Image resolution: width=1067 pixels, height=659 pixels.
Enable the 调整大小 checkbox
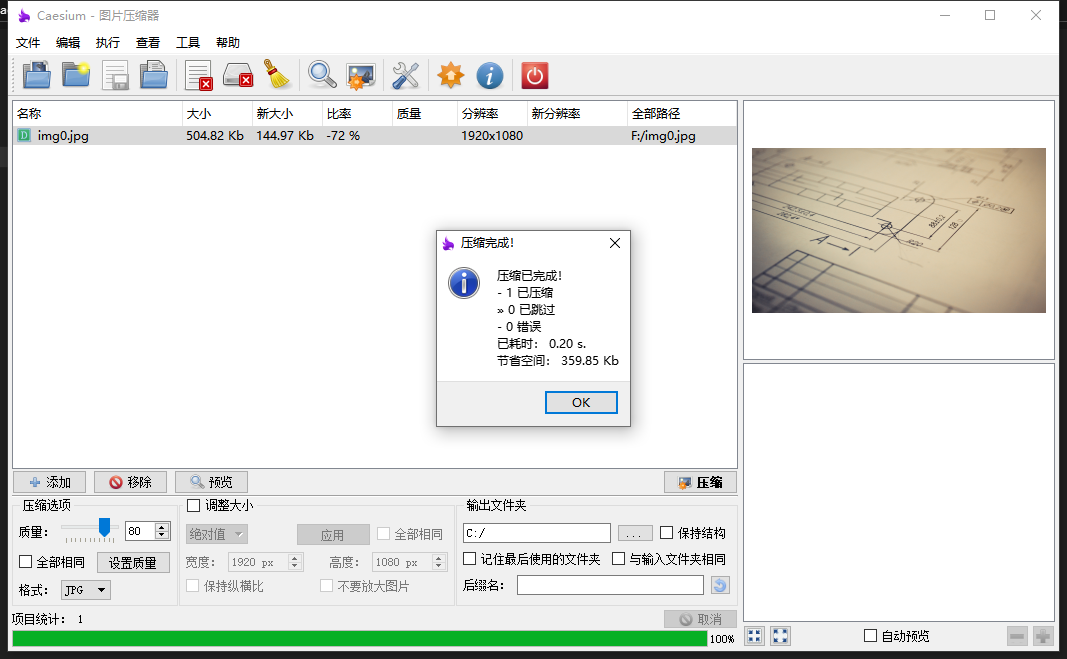[193, 505]
